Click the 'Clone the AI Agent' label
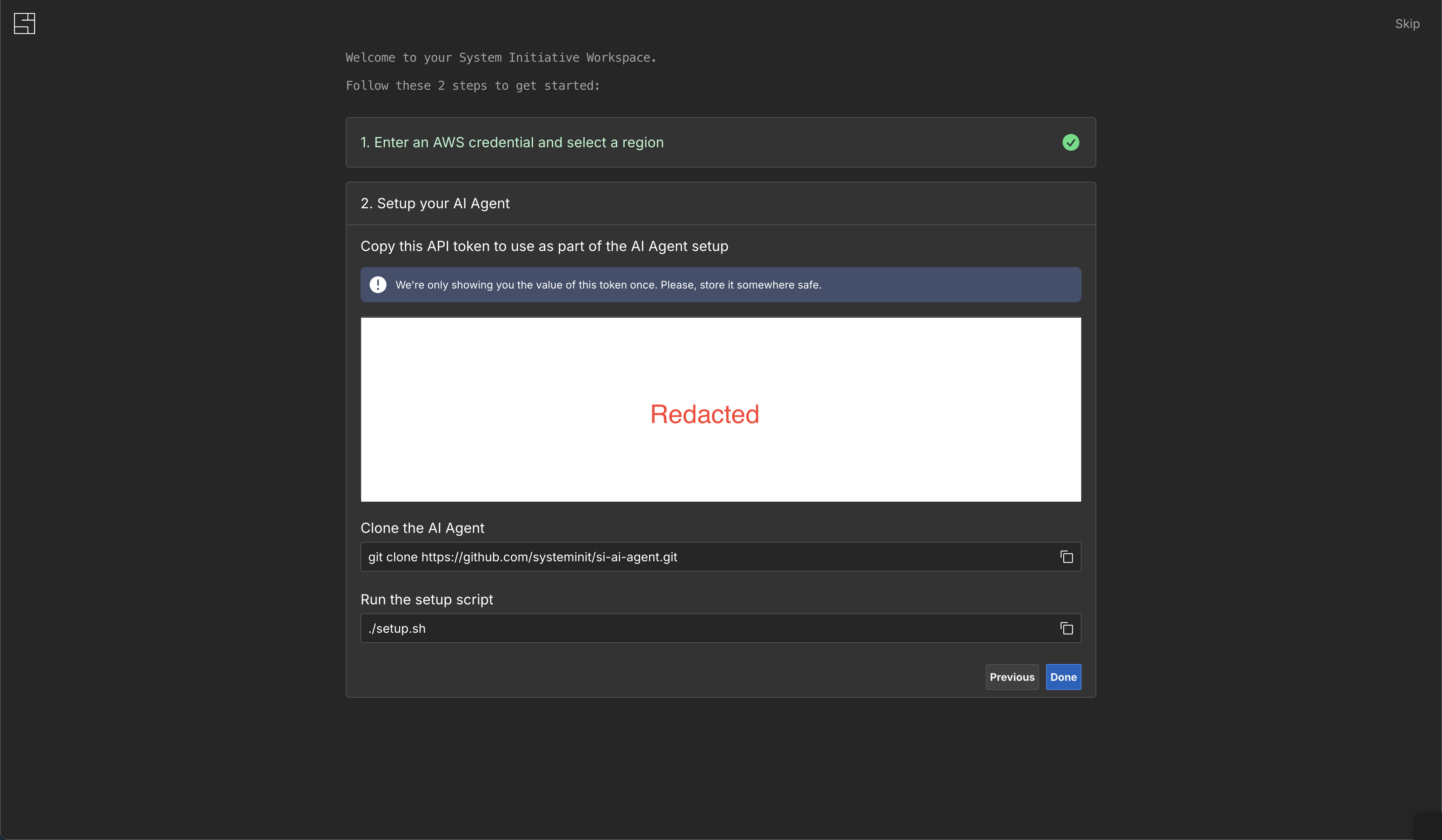This screenshot has width=1442, height=840. [x=422, y=528]
